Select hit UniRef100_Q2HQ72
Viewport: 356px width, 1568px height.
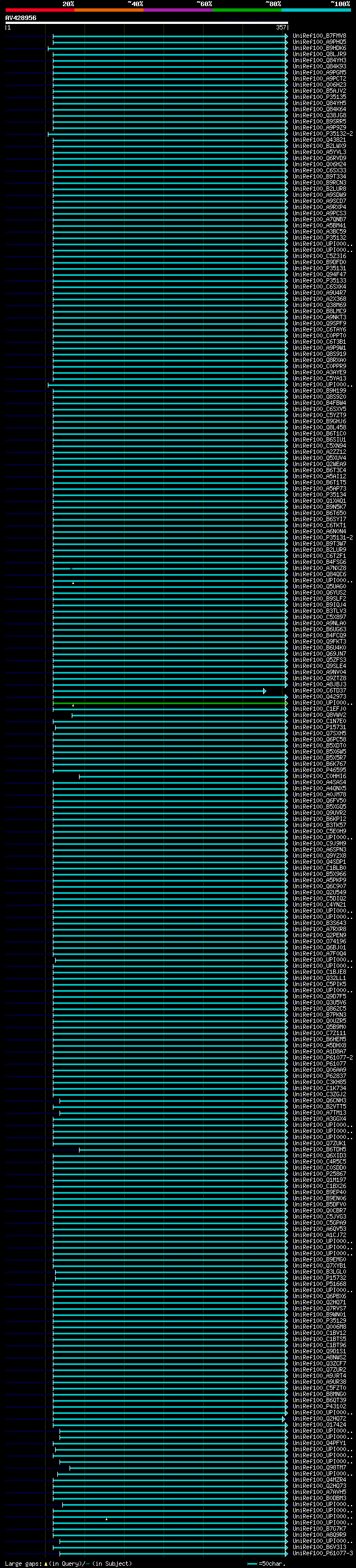[319, 1419]
